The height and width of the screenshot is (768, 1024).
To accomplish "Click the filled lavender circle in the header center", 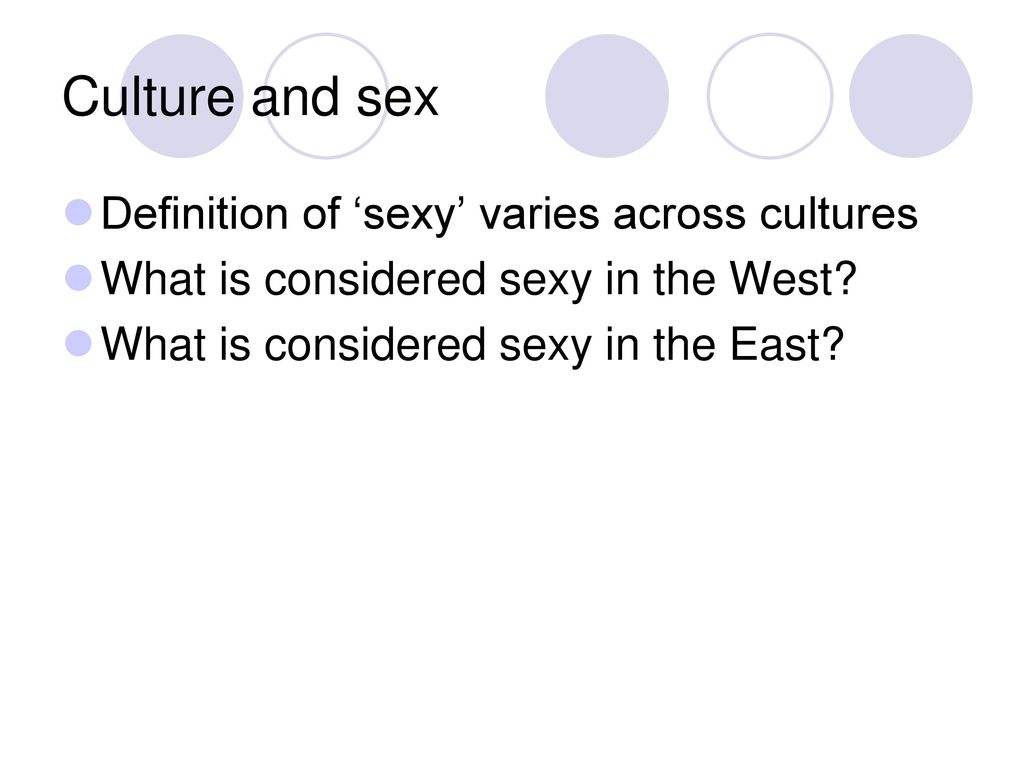I will coord(607,96).
